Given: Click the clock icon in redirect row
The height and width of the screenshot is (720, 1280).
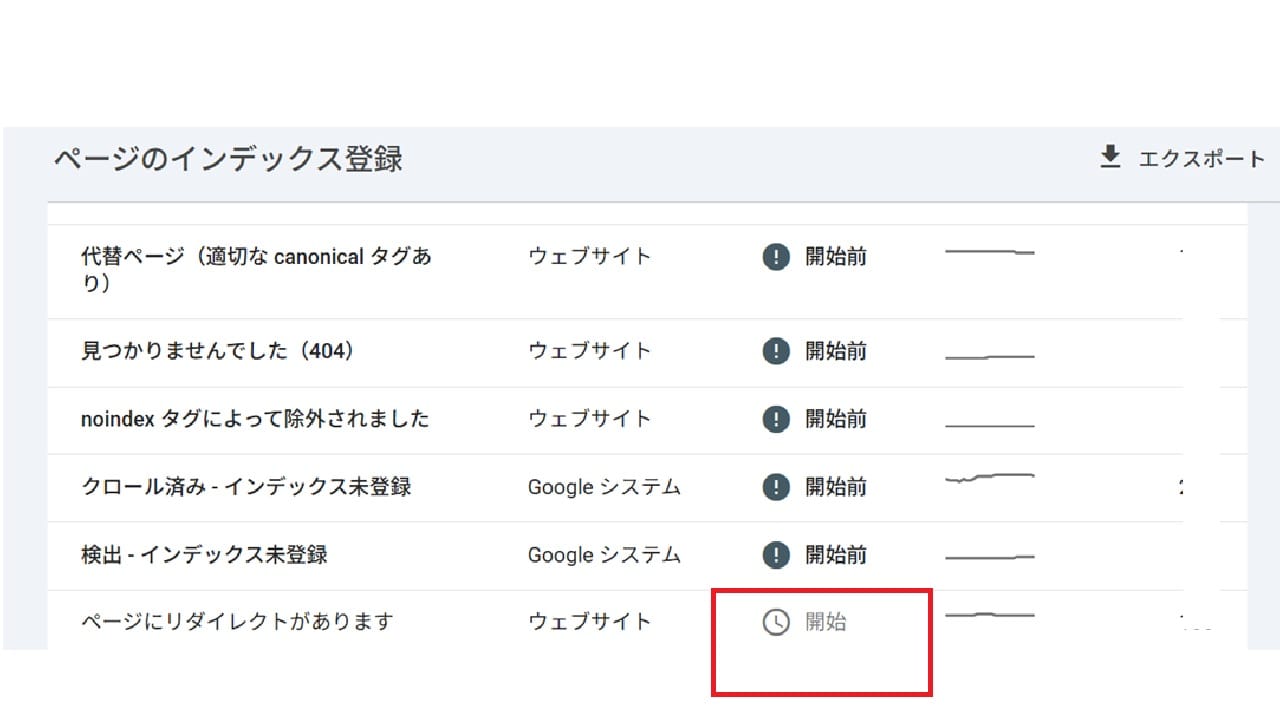Looking at the screenshot, I should (x=776, y=623).
